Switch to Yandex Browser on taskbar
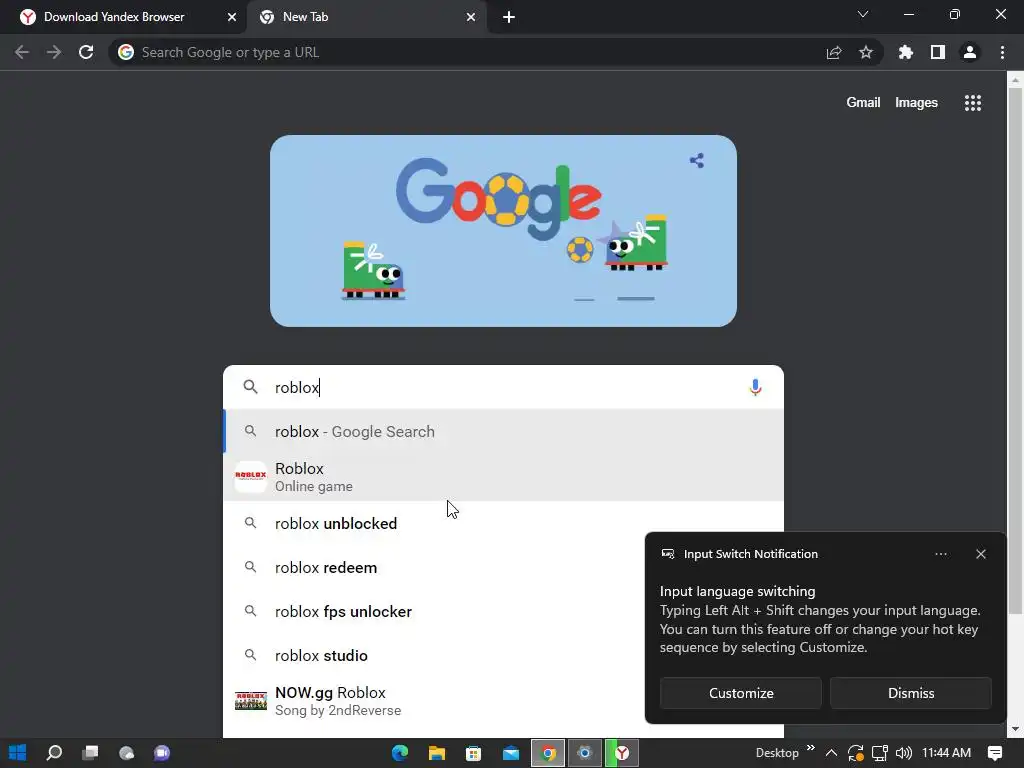This screenshot has width=1024, height=768. click(622, 753)
